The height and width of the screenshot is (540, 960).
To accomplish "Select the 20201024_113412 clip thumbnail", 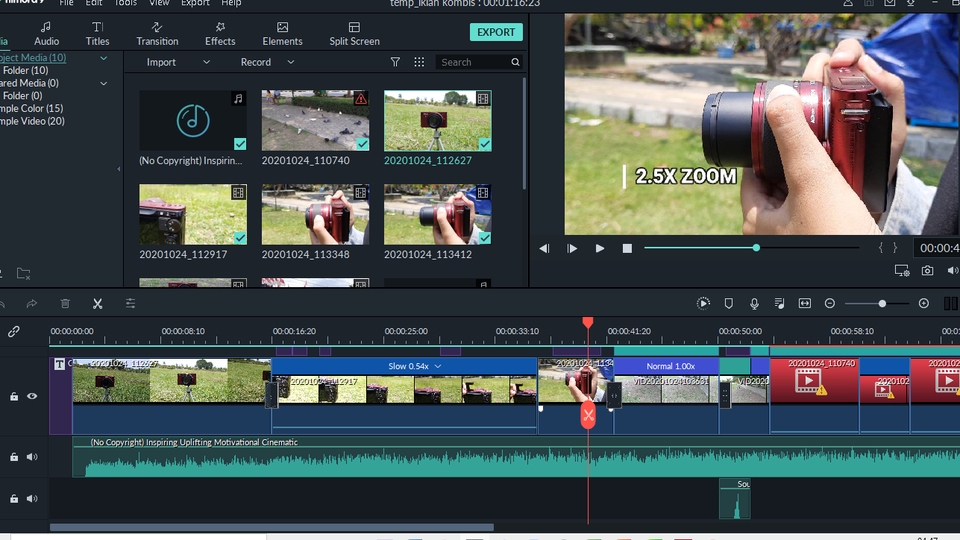I will [438, 214].
